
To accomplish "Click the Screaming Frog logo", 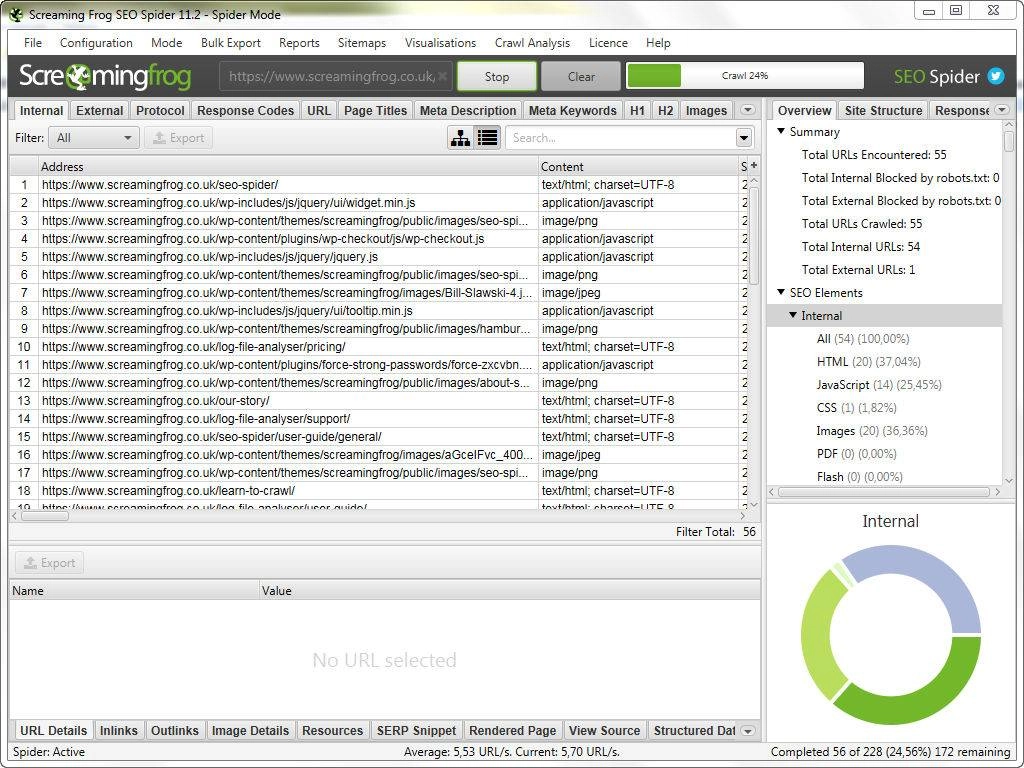I will click(x=104, y=76).
